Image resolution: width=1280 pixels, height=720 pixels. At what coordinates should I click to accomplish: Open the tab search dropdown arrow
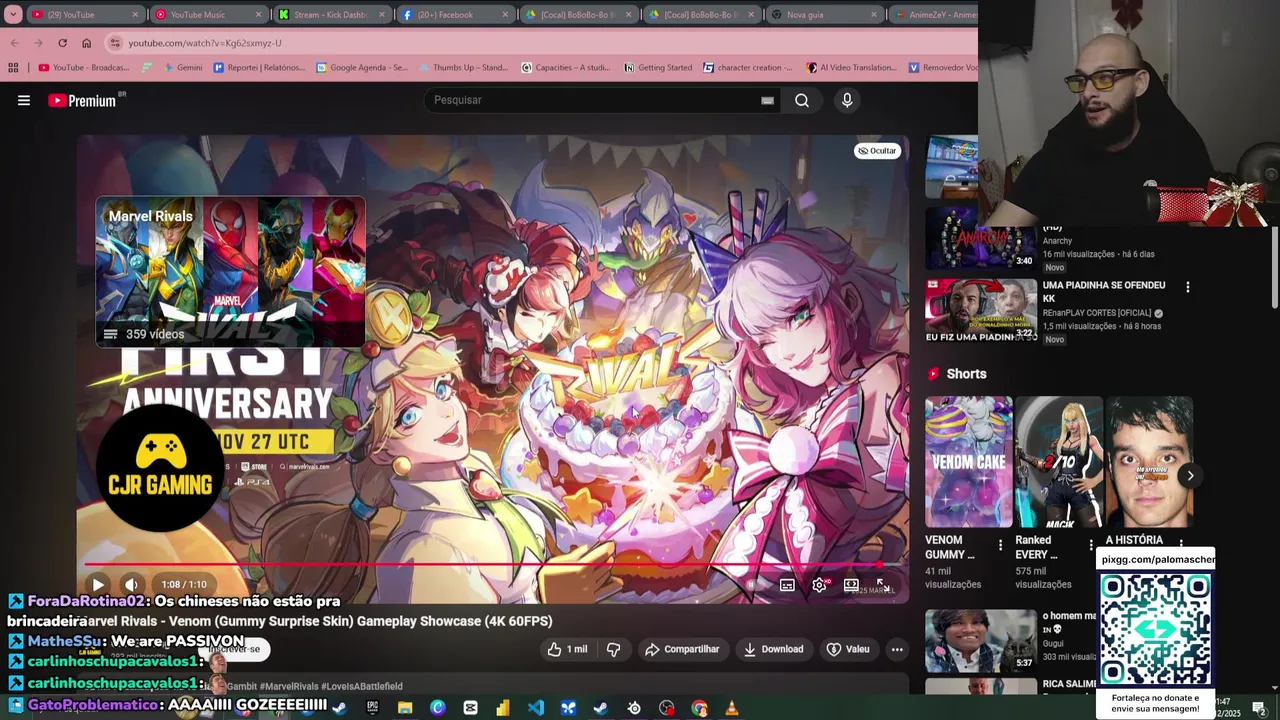(x=13, y=15)
